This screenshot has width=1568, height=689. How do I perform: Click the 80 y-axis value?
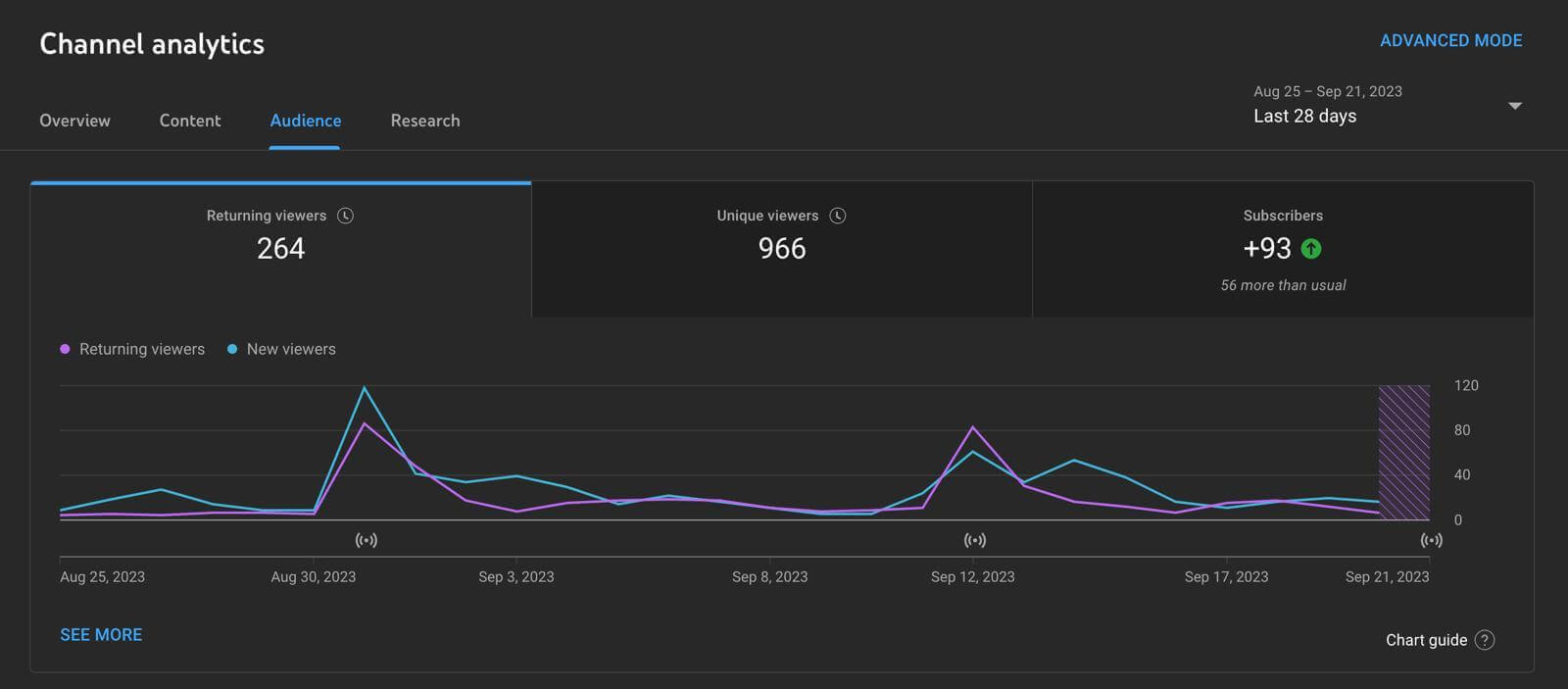point(1462,430)
